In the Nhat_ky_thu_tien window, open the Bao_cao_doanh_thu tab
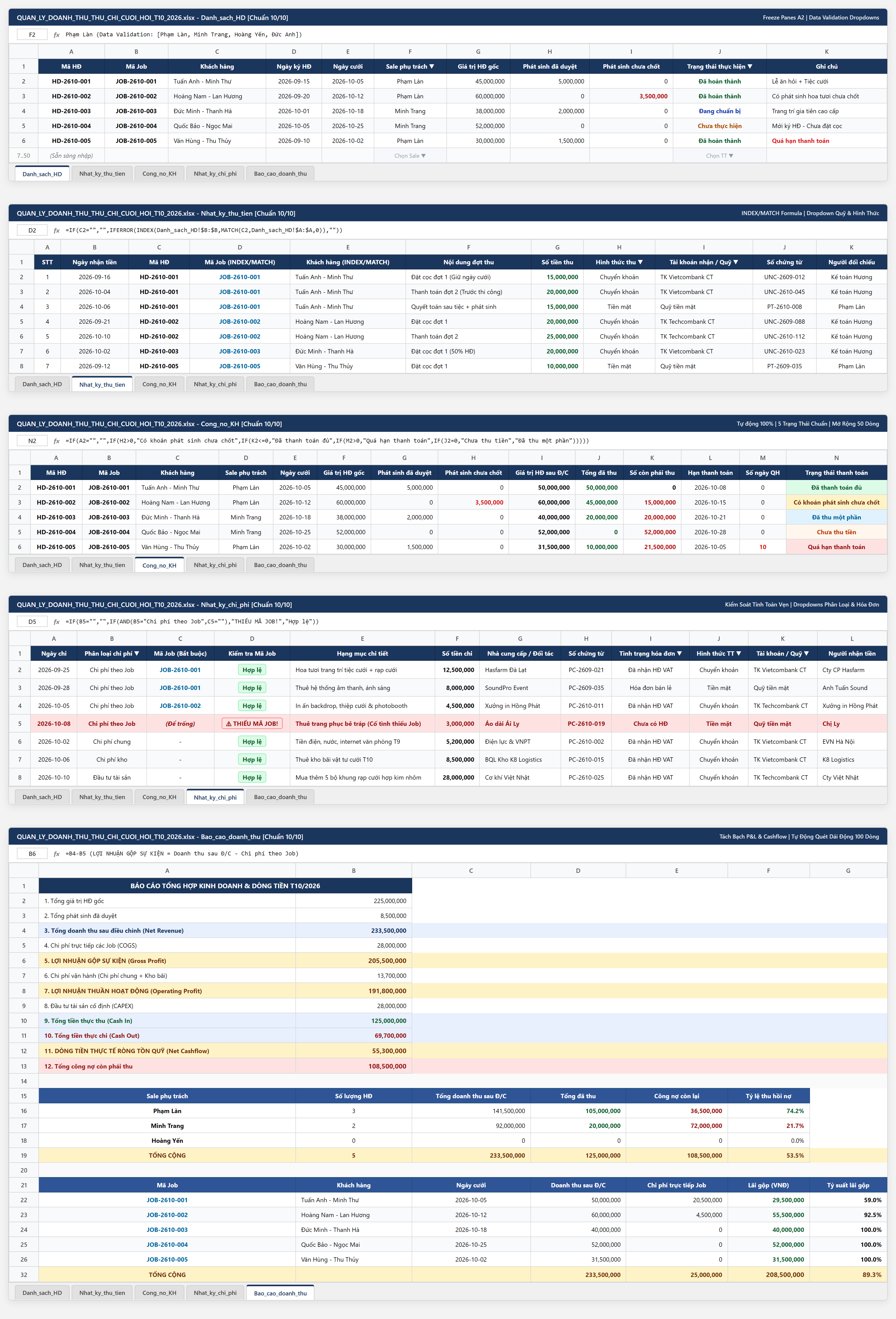 pos(280,384)
